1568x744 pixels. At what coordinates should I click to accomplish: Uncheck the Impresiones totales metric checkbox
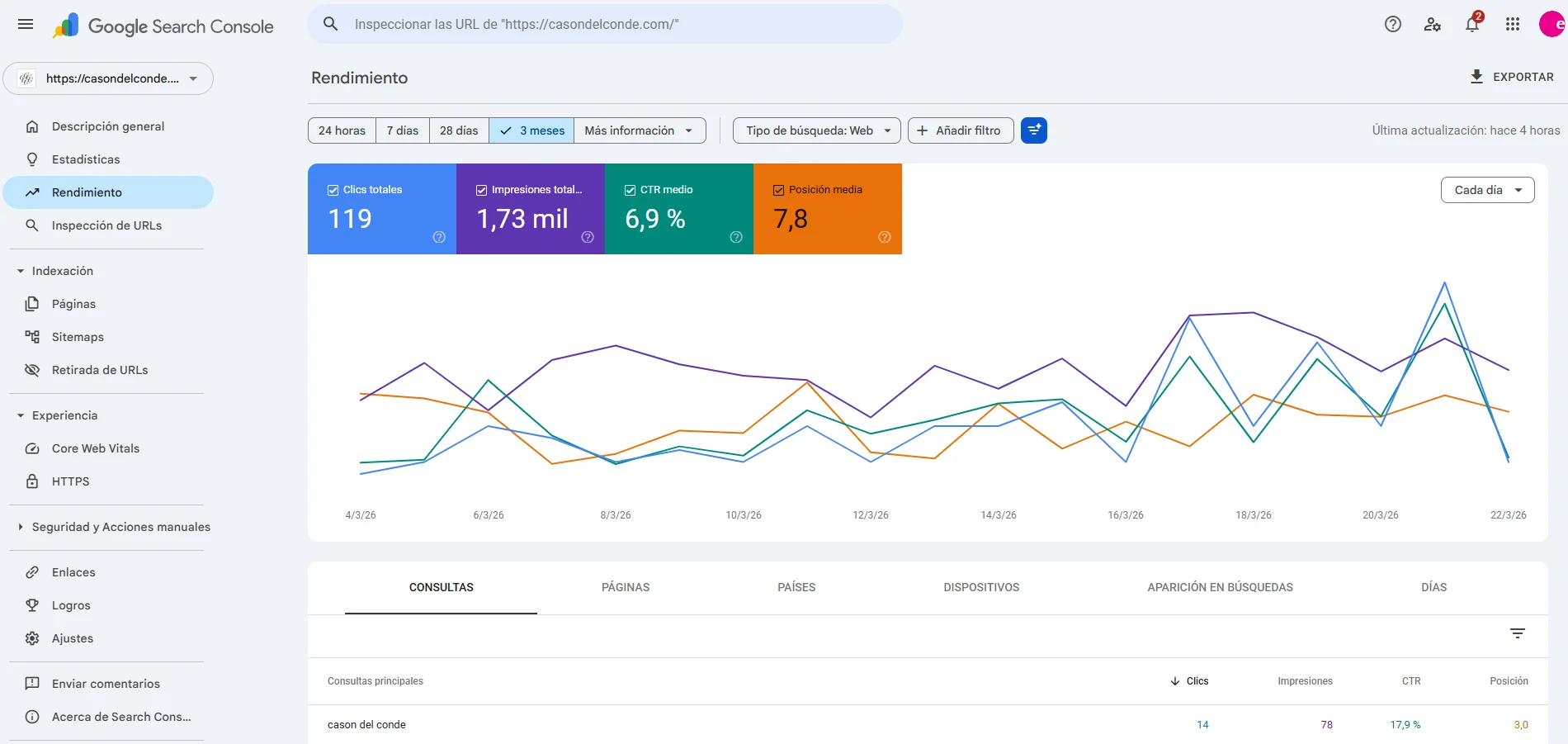click(x=481, y=189)
